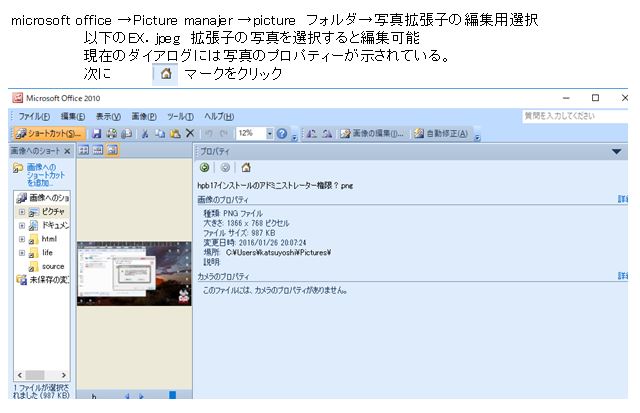Select the ドキュメント folder in the tree

point(56,225)
